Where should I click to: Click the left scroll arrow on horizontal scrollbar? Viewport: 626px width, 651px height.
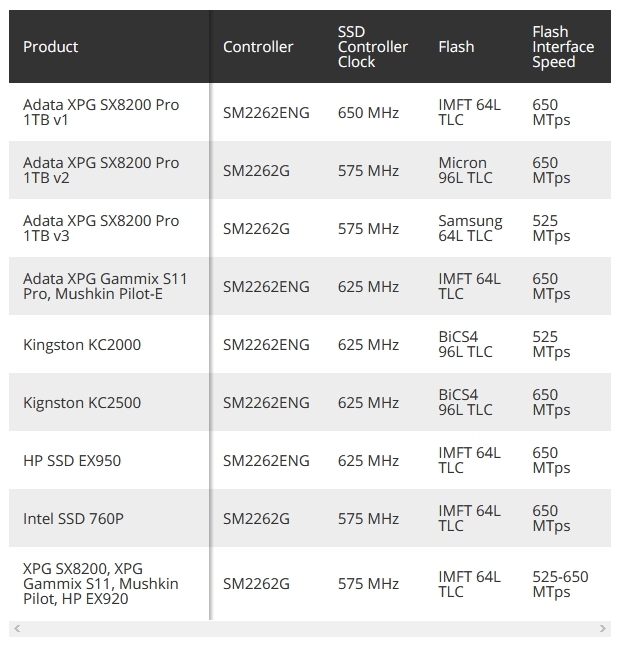click(x=17, y=629)
